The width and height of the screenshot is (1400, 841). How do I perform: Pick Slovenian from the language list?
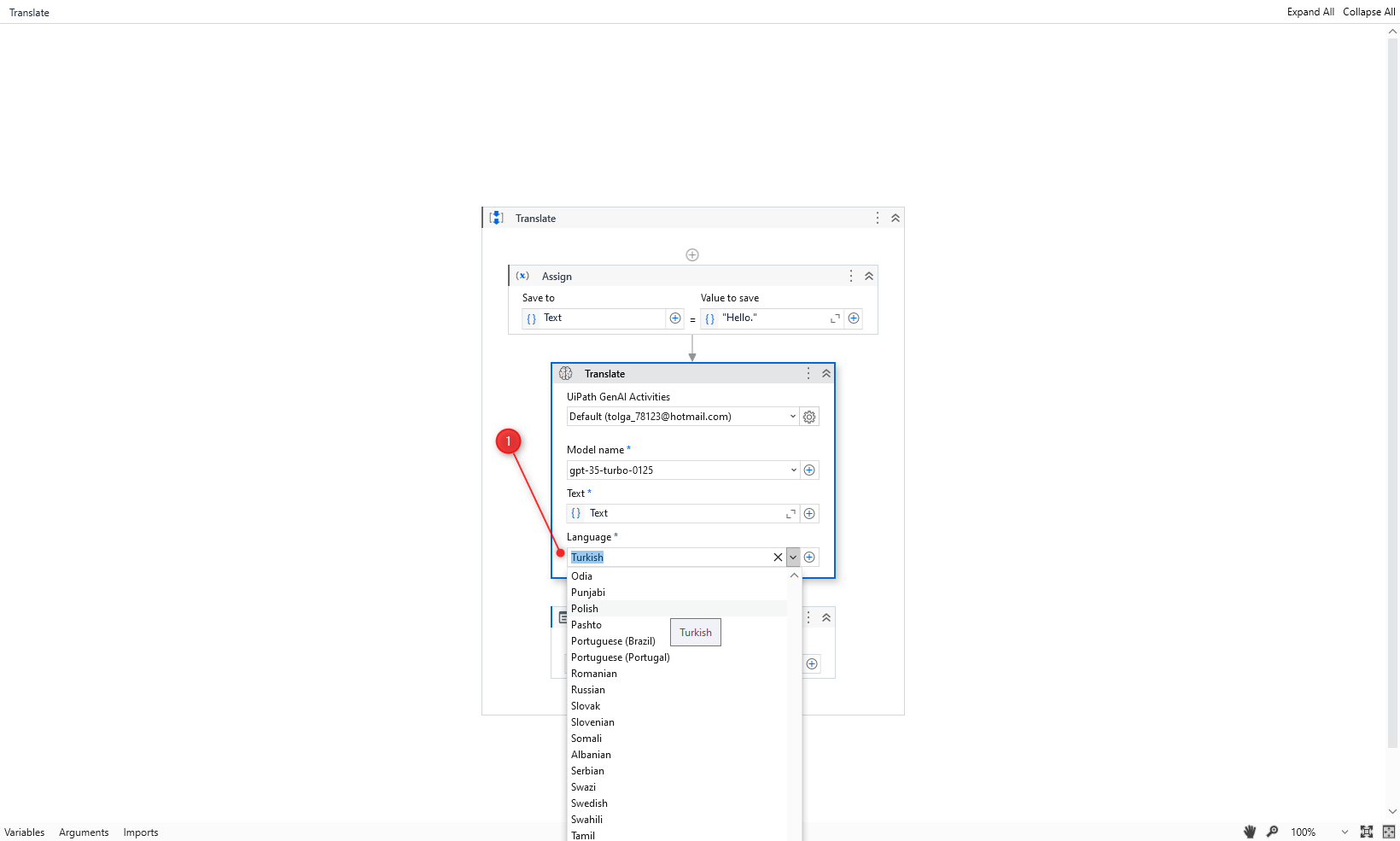[677, 722]
